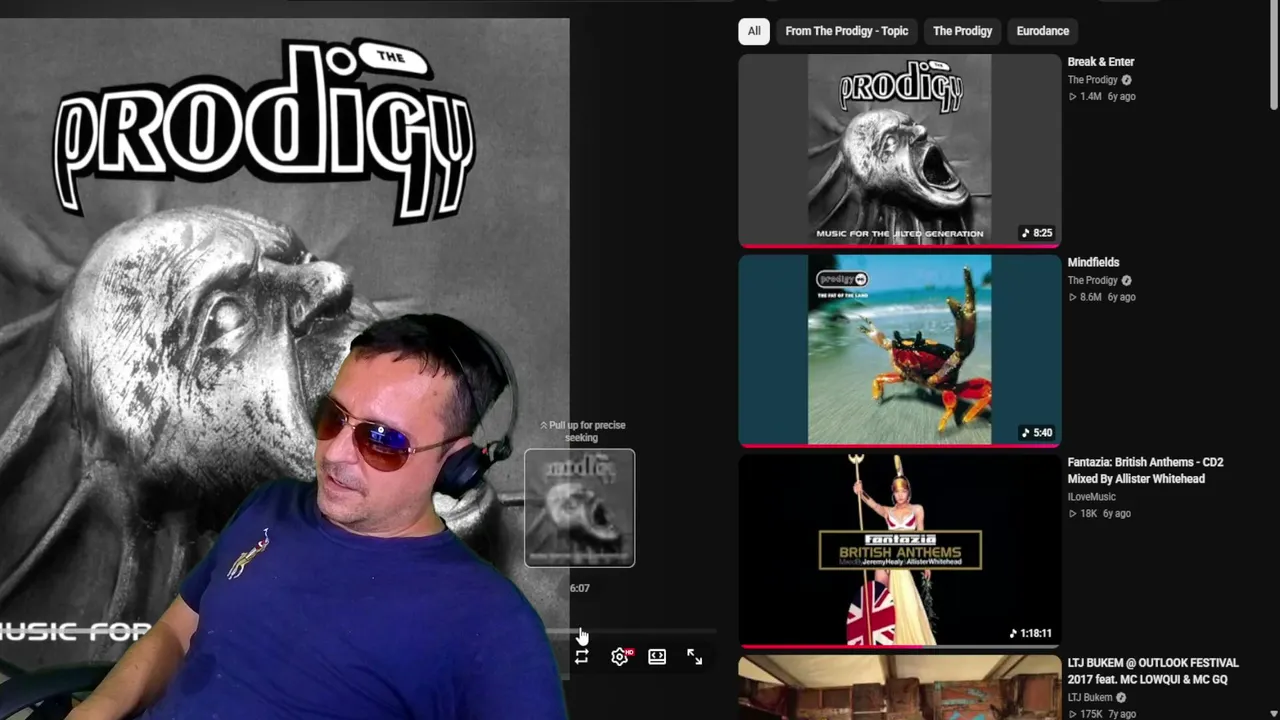This screenshot has height=720, width=1280.
Task: Open the ILoveMusic channel link
Action: [1091, 497]
